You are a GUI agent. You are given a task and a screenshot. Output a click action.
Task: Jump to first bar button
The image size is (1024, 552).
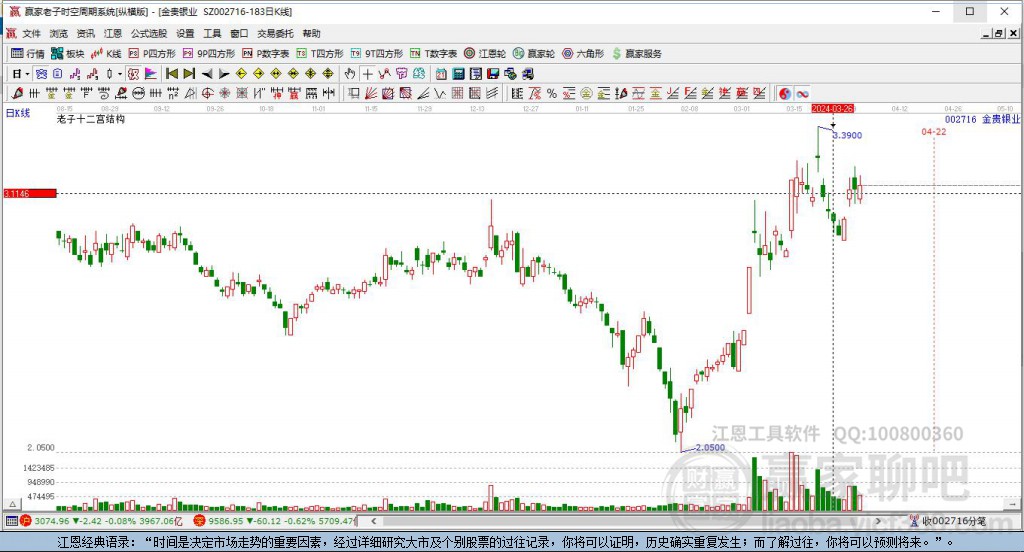click(172, 74)
